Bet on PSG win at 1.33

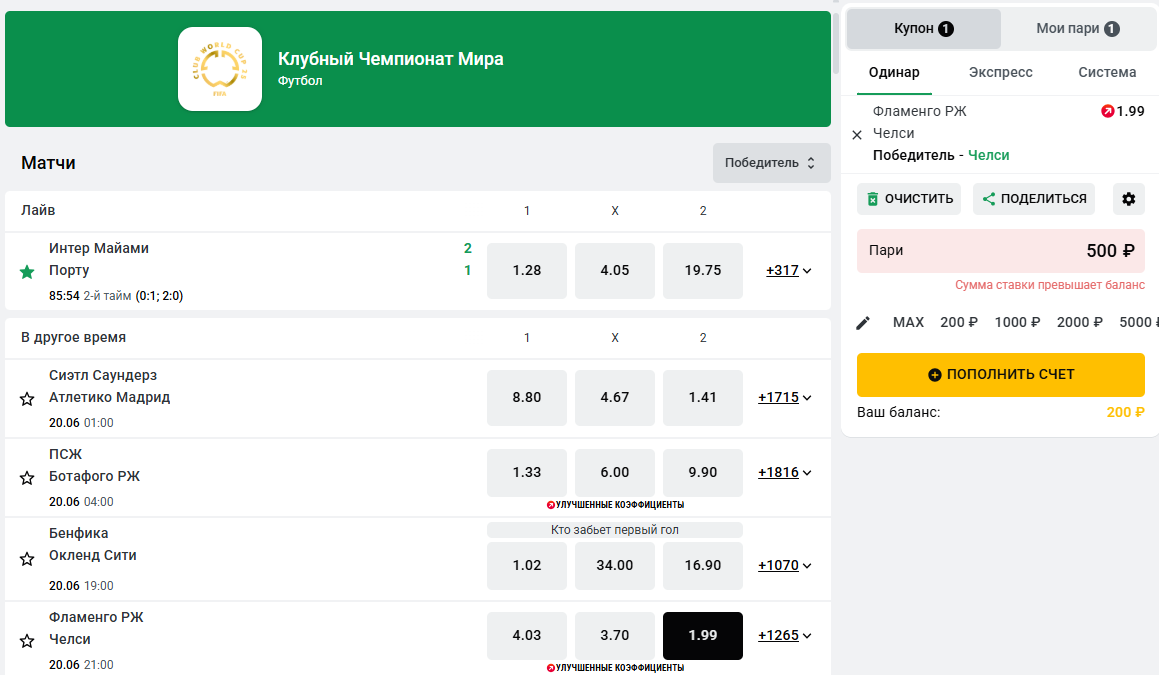pos(527,472)
